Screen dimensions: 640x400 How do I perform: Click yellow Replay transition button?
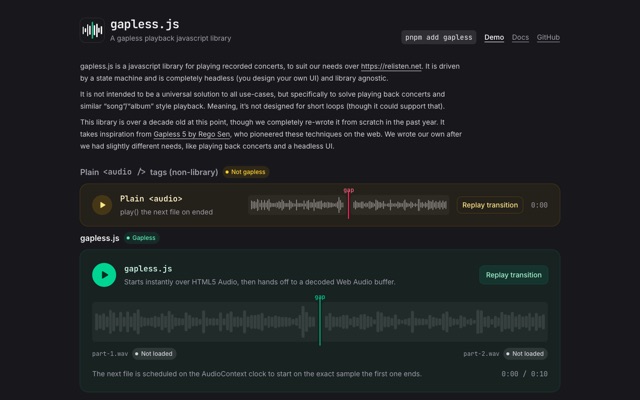490,205
